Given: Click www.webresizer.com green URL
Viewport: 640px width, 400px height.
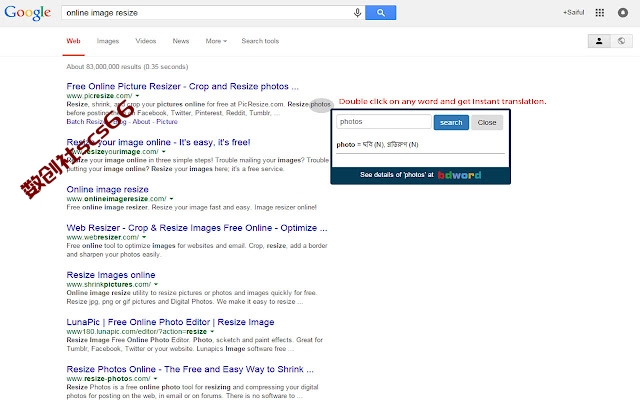Looking at the screenshot, I should pyautogui.click(x=102, y=237).
